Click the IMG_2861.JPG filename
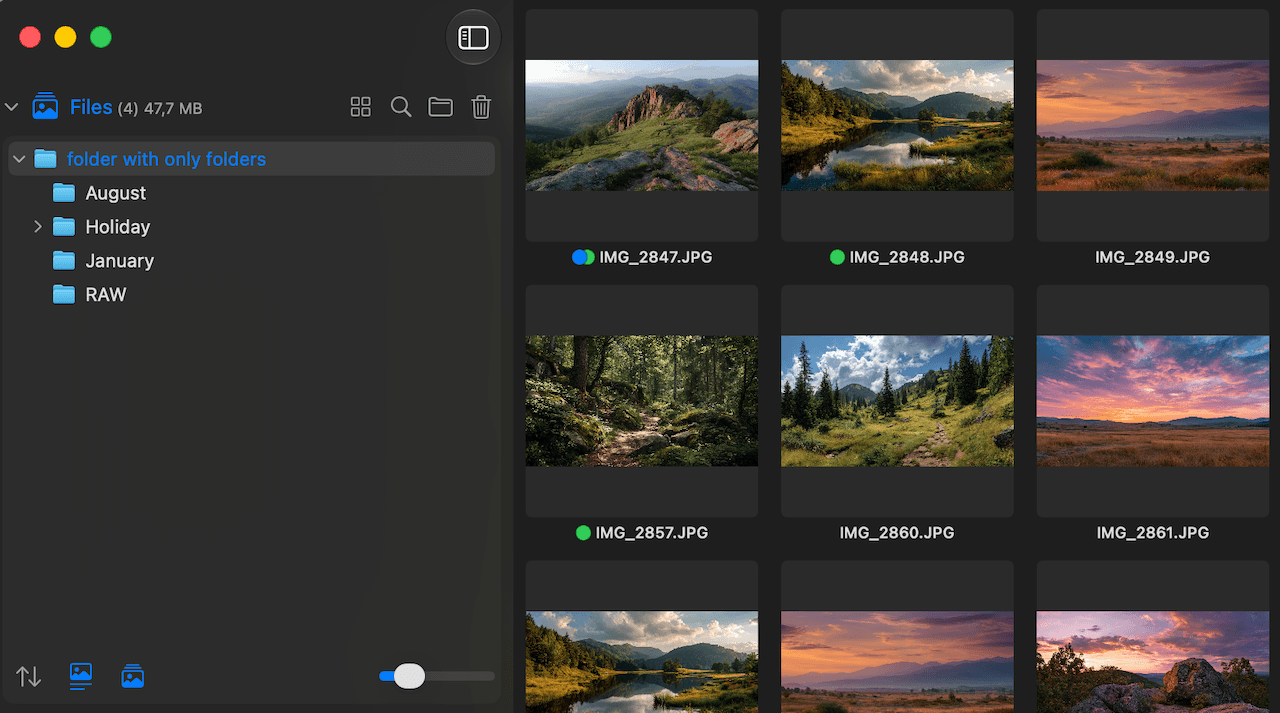This screenshot has height=713, width=1280. [1153, 533]
